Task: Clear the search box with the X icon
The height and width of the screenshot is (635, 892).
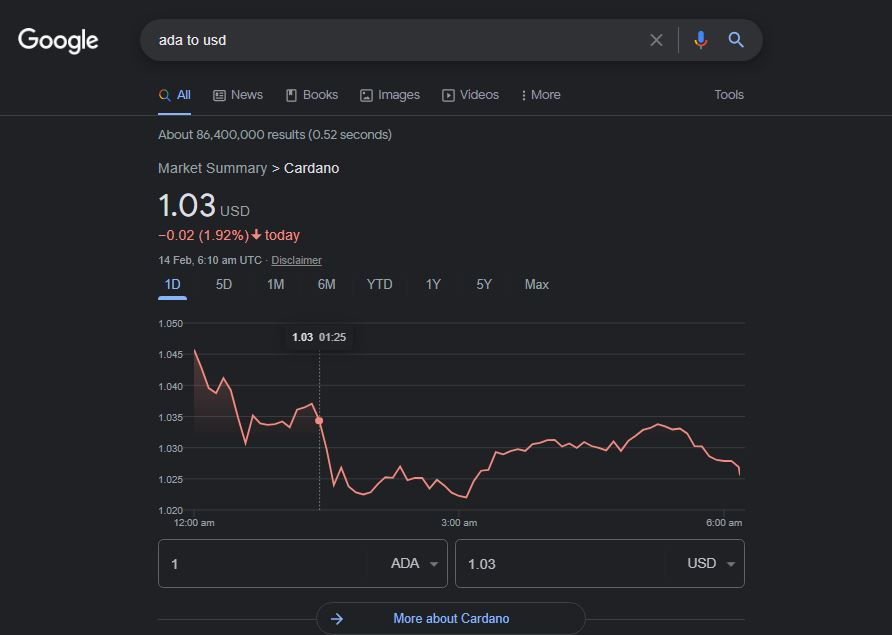Action: pyautogui.click(x=656, y=40)
